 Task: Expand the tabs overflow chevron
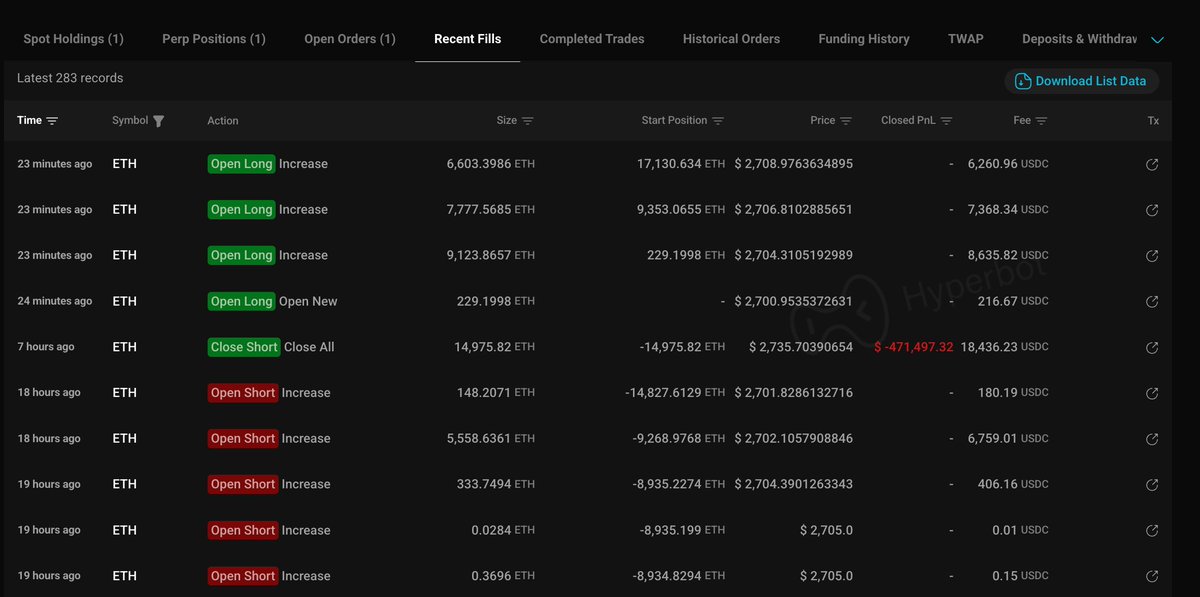tap(1157, 40)
